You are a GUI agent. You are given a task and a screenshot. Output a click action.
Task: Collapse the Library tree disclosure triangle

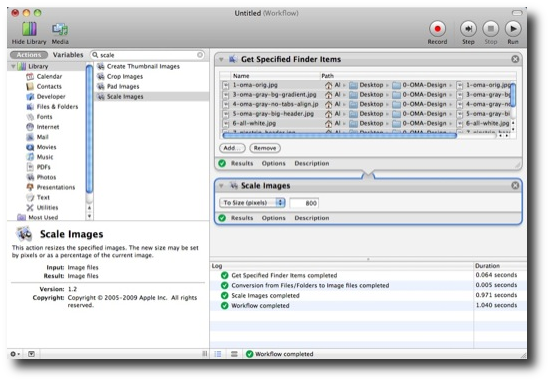pyautogui.click(x=13, y=66)
